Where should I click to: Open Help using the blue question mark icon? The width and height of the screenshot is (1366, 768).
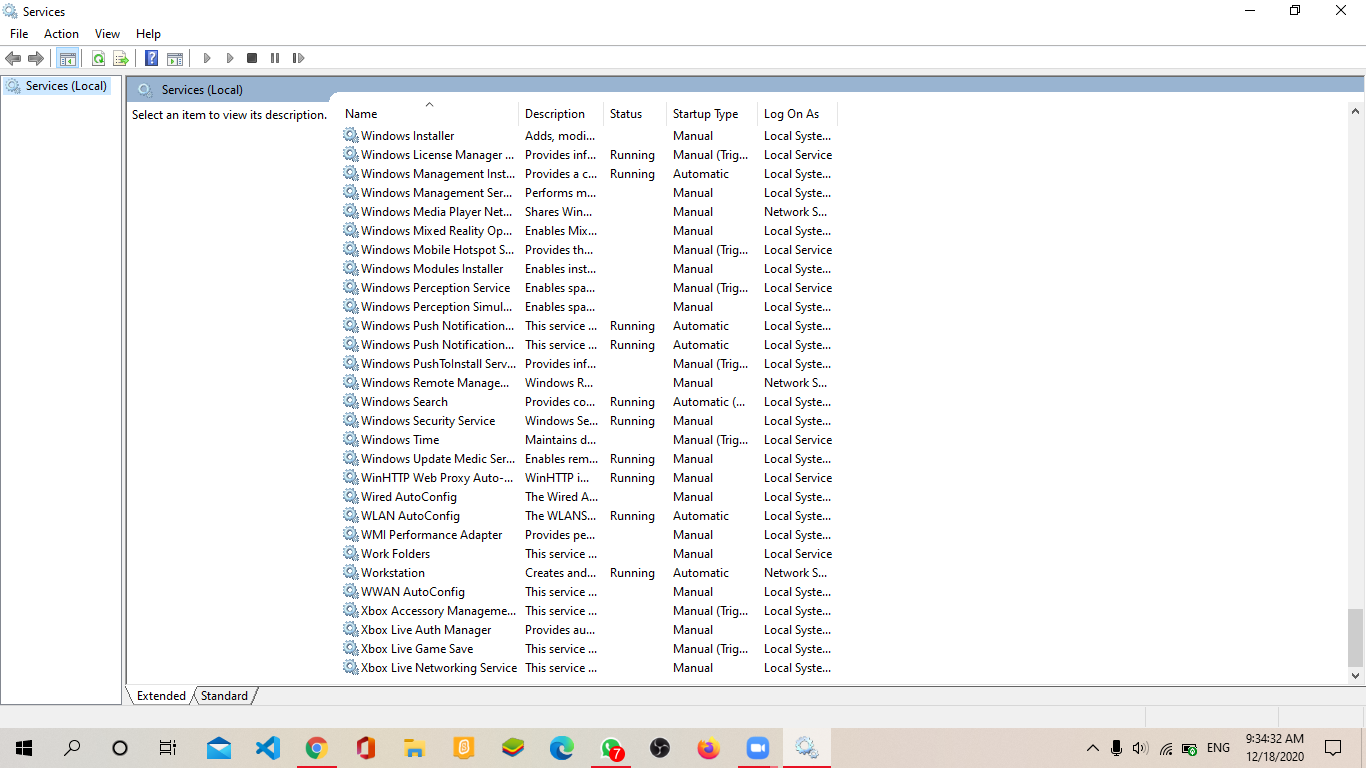[152, 58]
